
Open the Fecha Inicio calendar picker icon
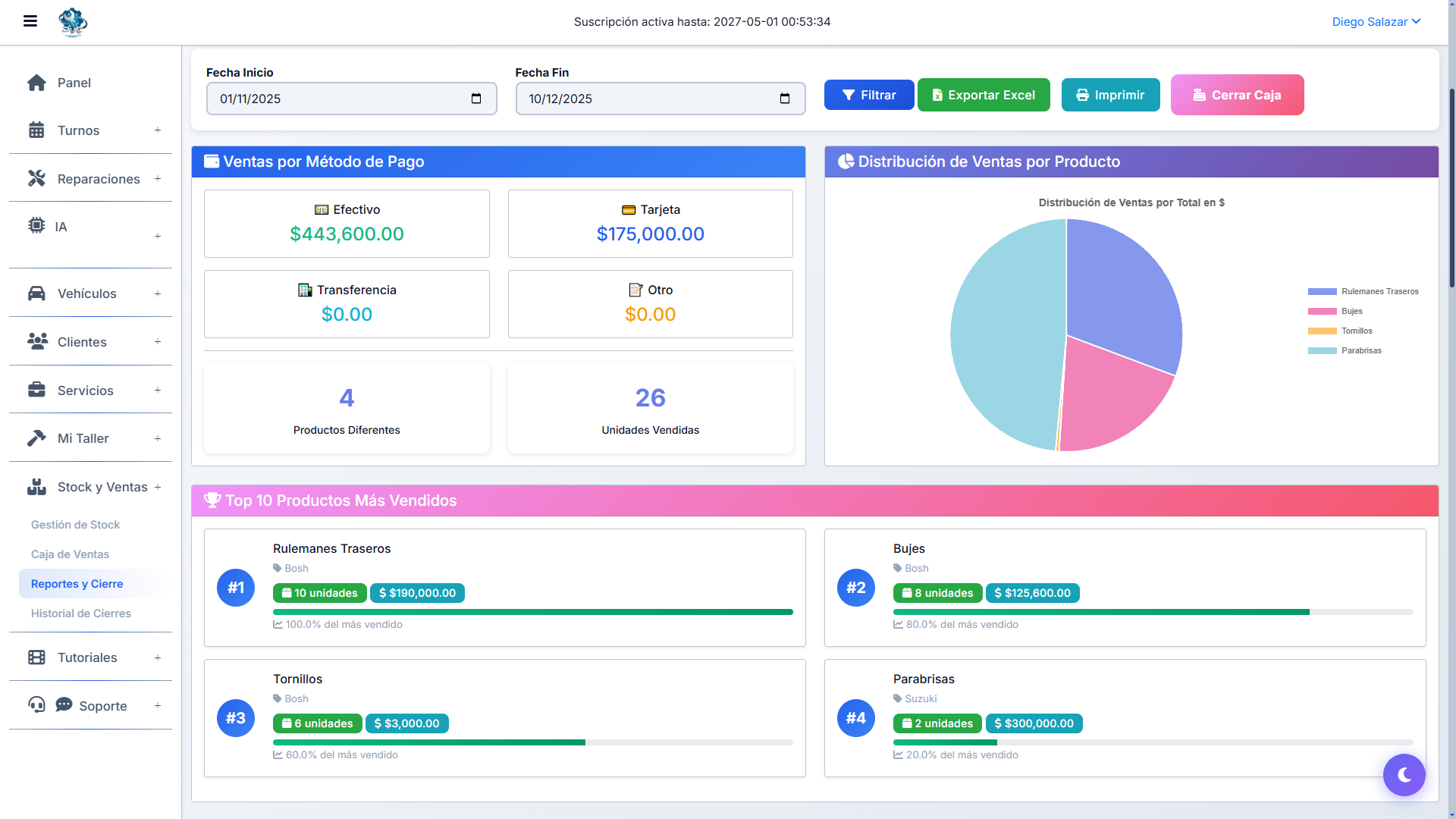tap(476, 99)
